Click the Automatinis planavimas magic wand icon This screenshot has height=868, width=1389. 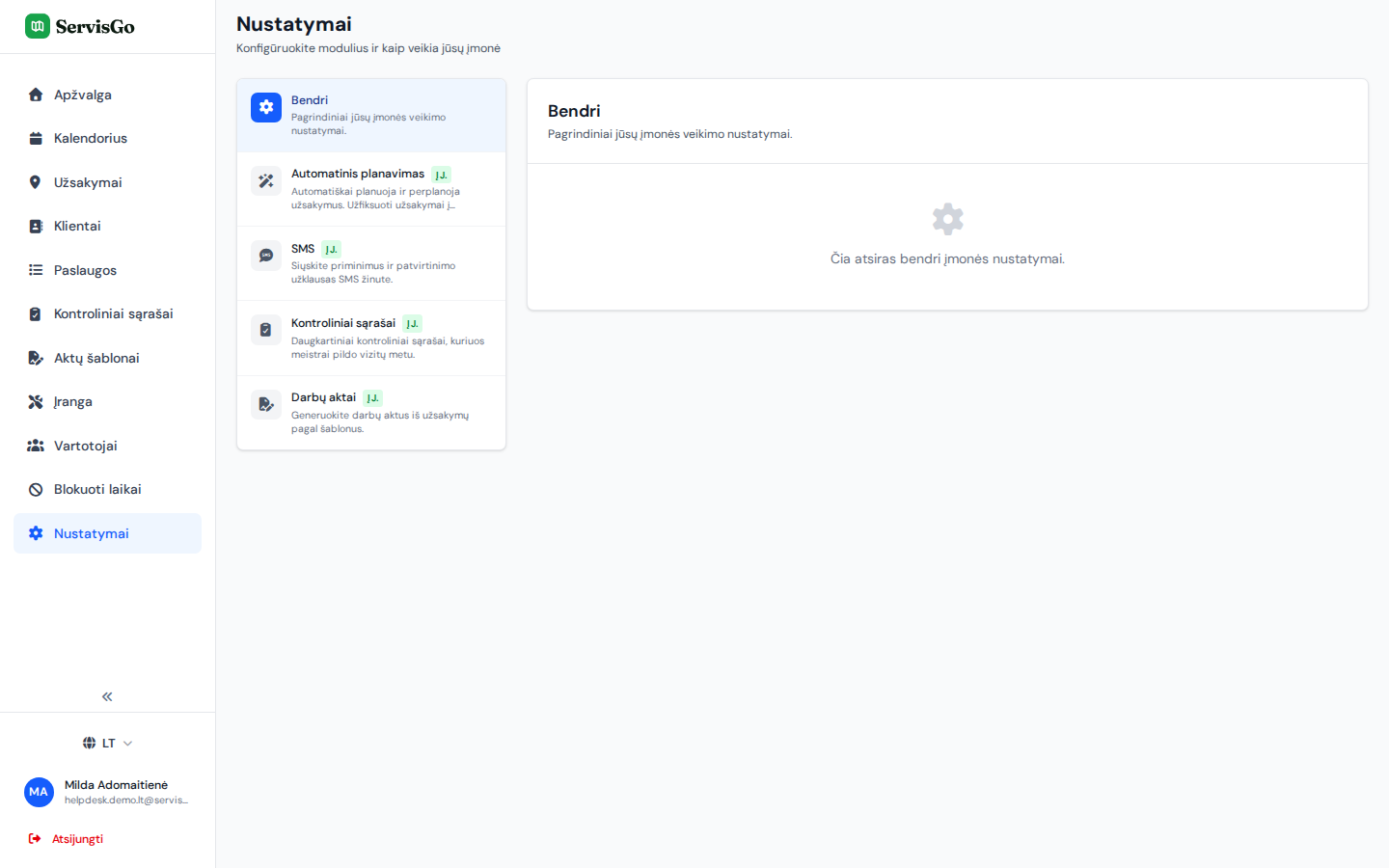tap(266, 180)
